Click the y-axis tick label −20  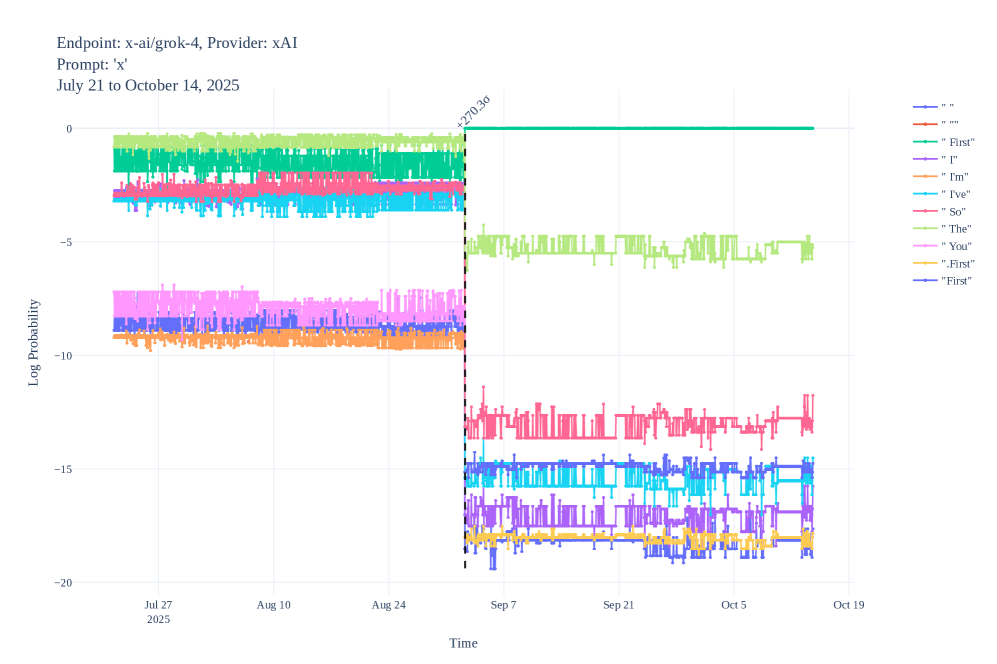[x=63, y=583]
